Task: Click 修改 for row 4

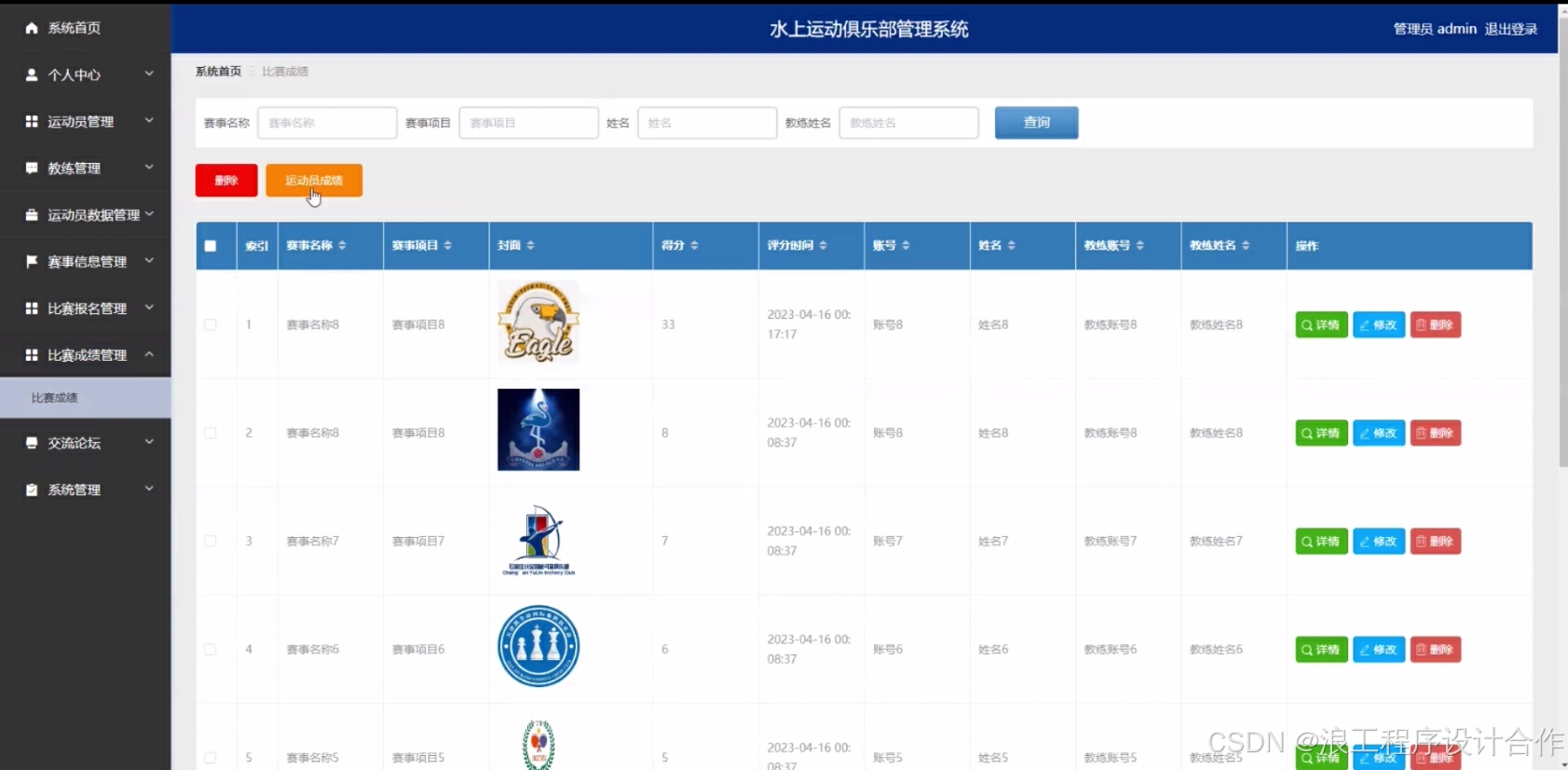Action: pos(1379,649)
